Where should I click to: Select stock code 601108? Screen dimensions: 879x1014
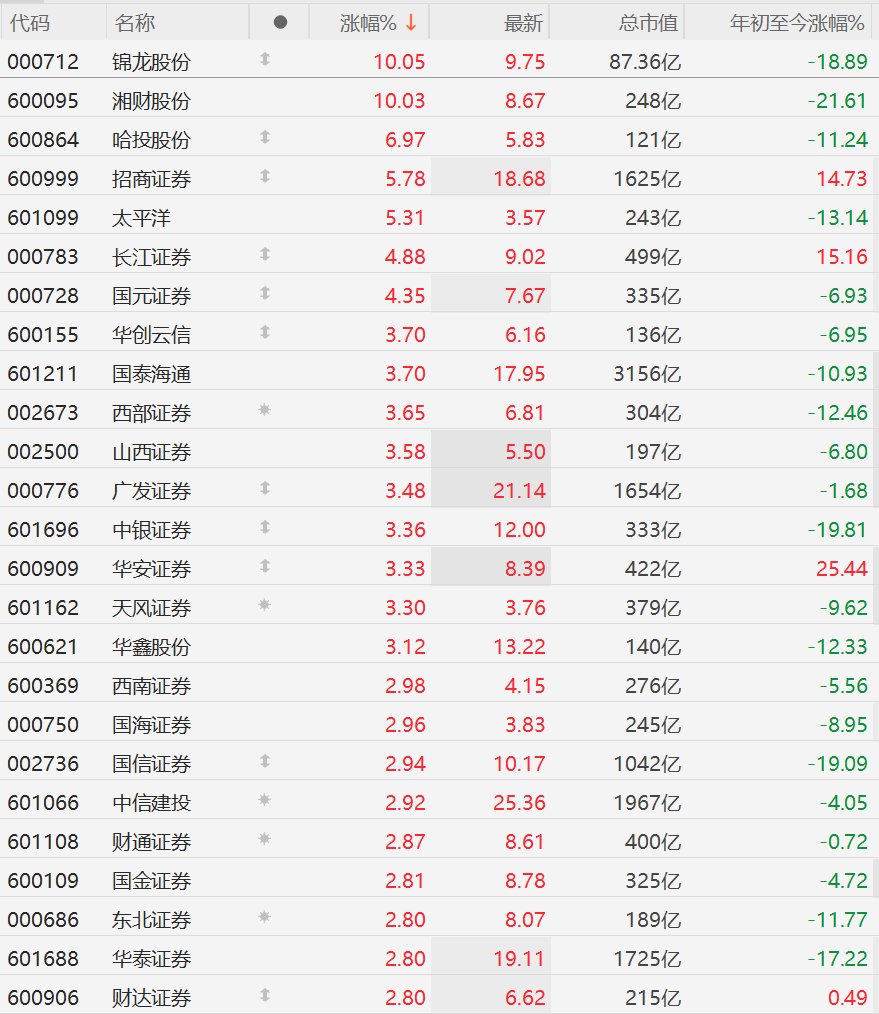(x=43, y=841)
